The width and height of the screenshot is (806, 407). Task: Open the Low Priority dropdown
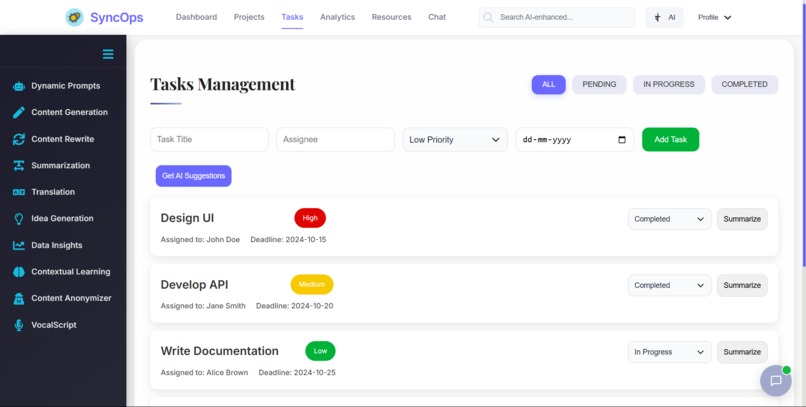coord(455,140)
